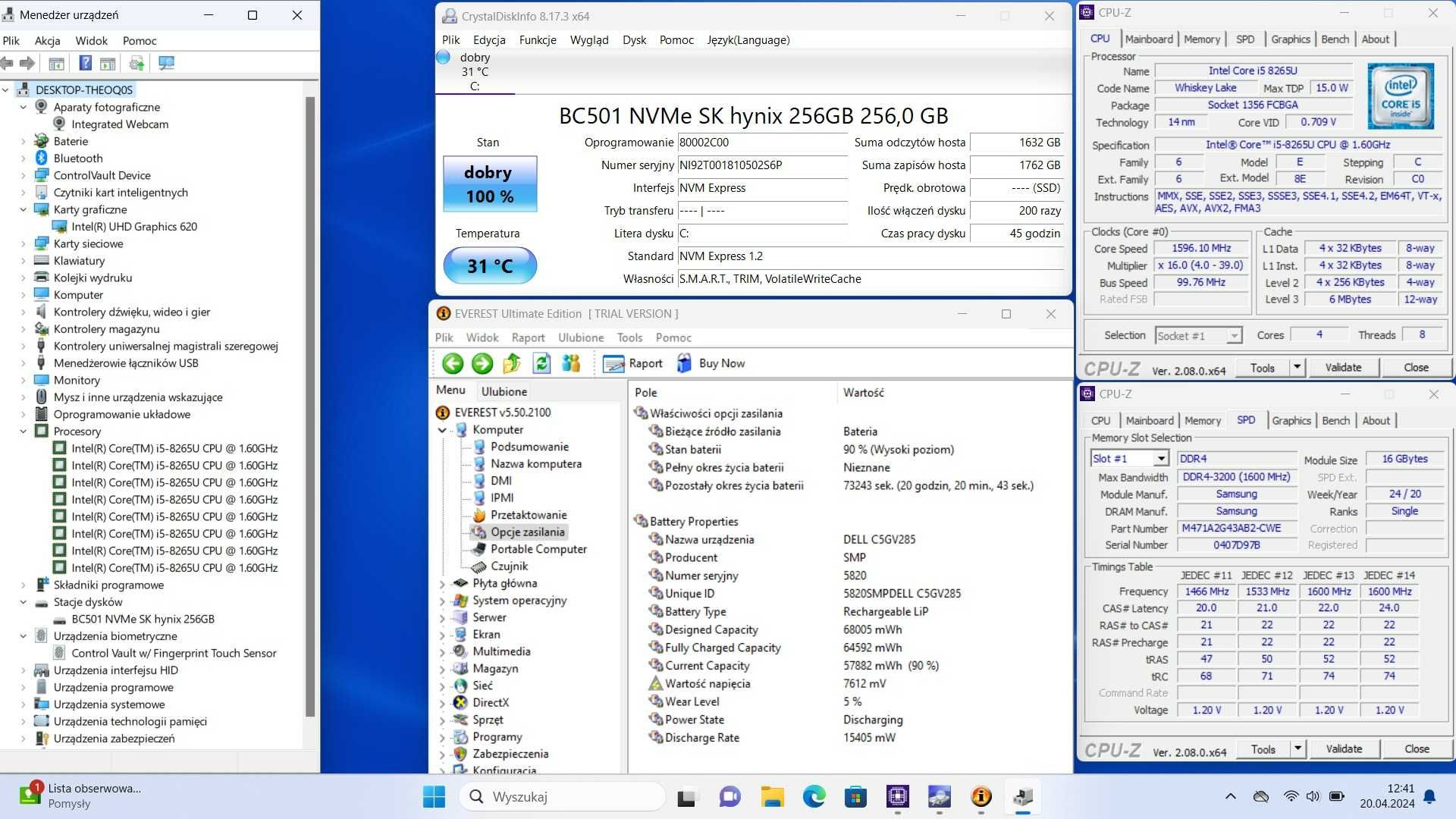
Task: Collapse the Komputer node in EVEREST tree
Action: [x=442, y=430]
